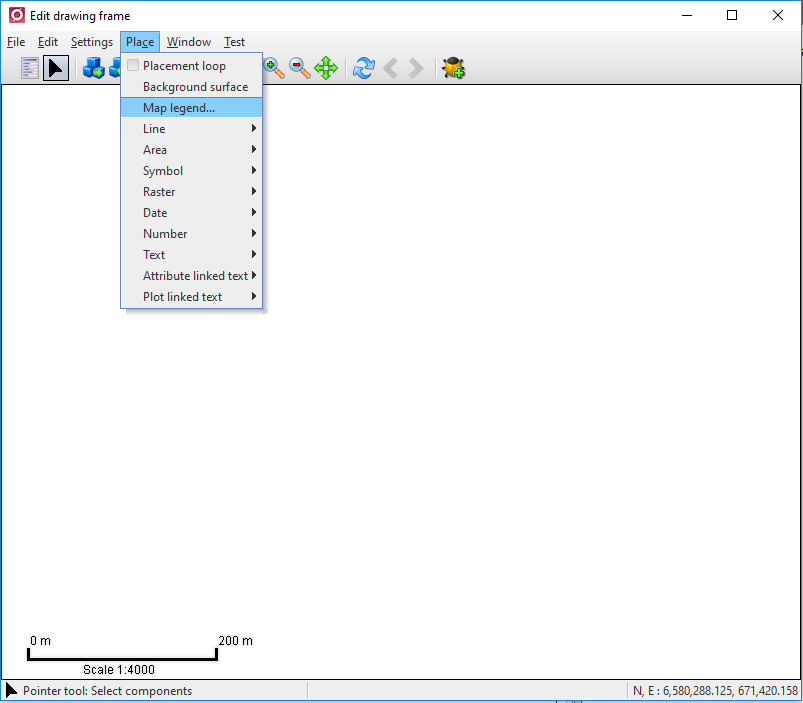Screen dimensions: 803x703
Task: Click the 200 m scale bar label
Action: pyautogui.click(x=235, y=641)
